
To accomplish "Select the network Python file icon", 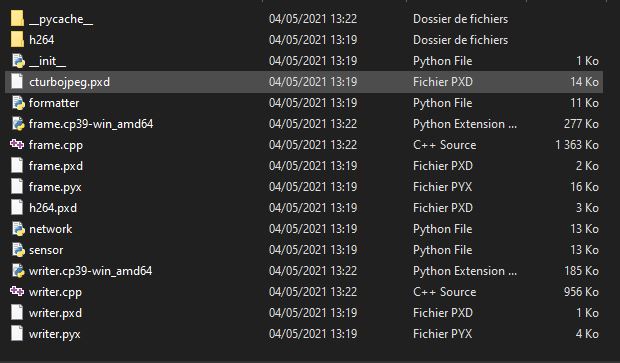I will pyautogui.click(x=18, y=229).
